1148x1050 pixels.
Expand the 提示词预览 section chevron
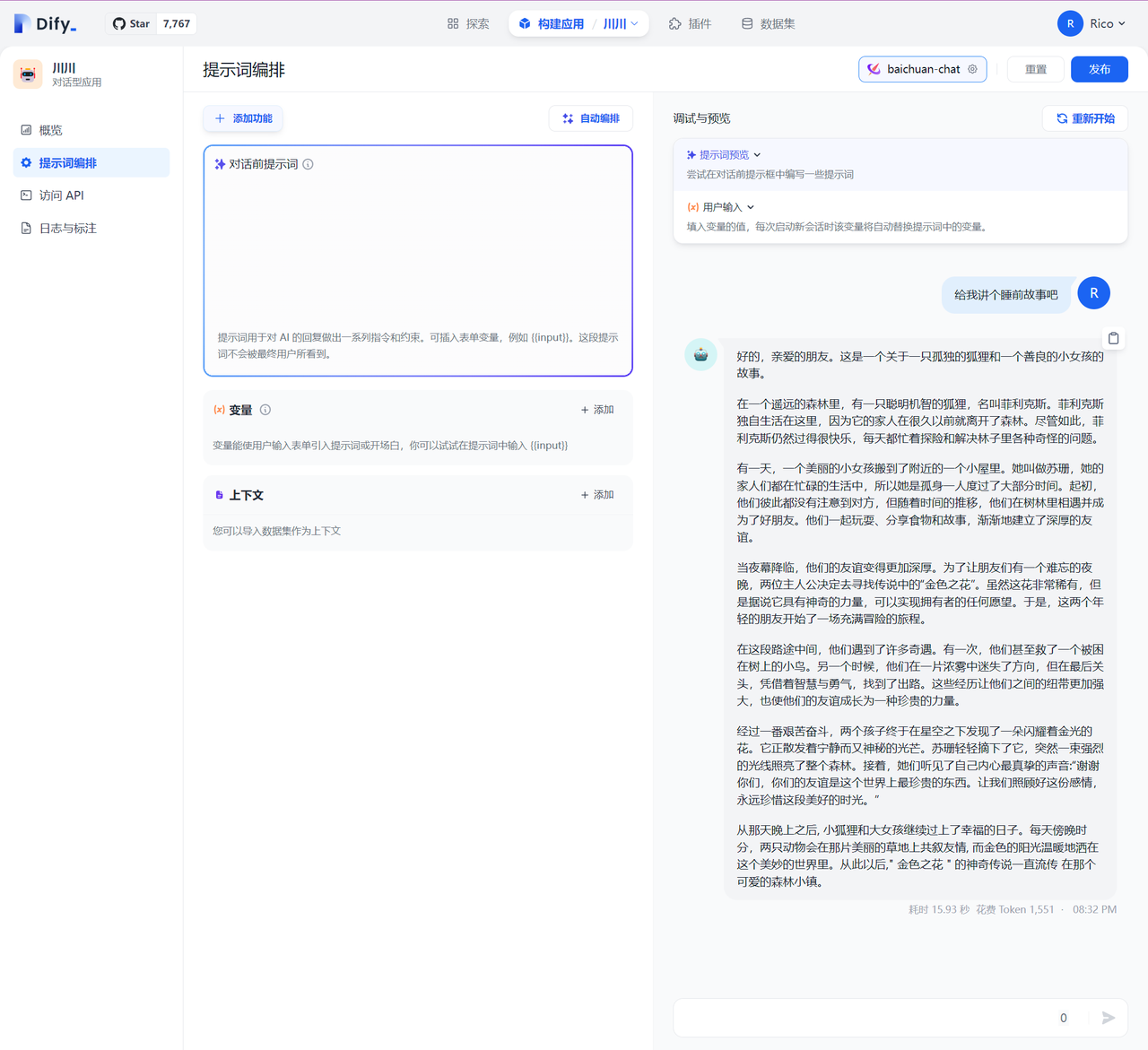pos(757,155)
